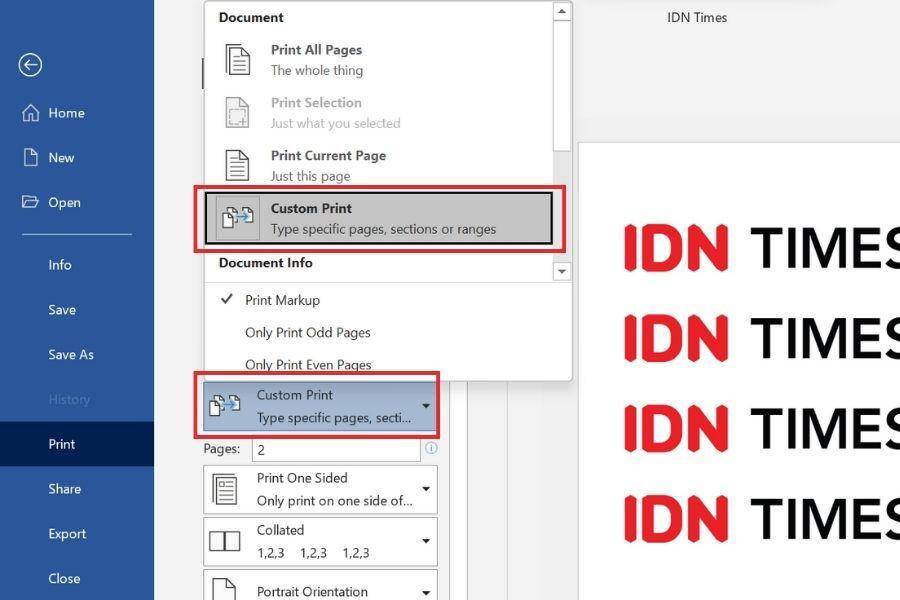Open the Print One Sided dropdown
The height and width of the screenshot is (600, 900).
click(320, 489)
